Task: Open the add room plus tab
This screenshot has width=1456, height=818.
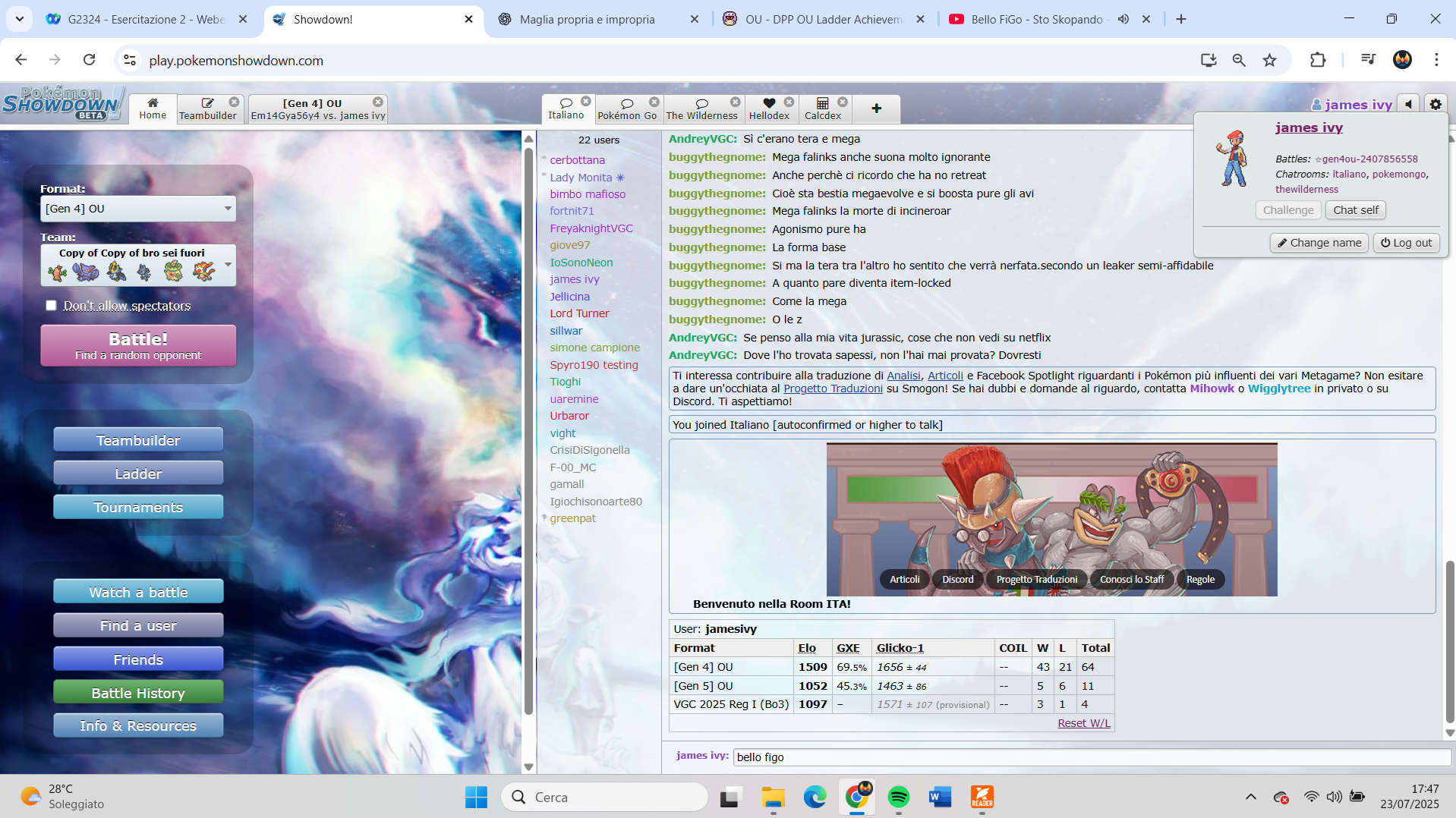Action: coord(876,109)
